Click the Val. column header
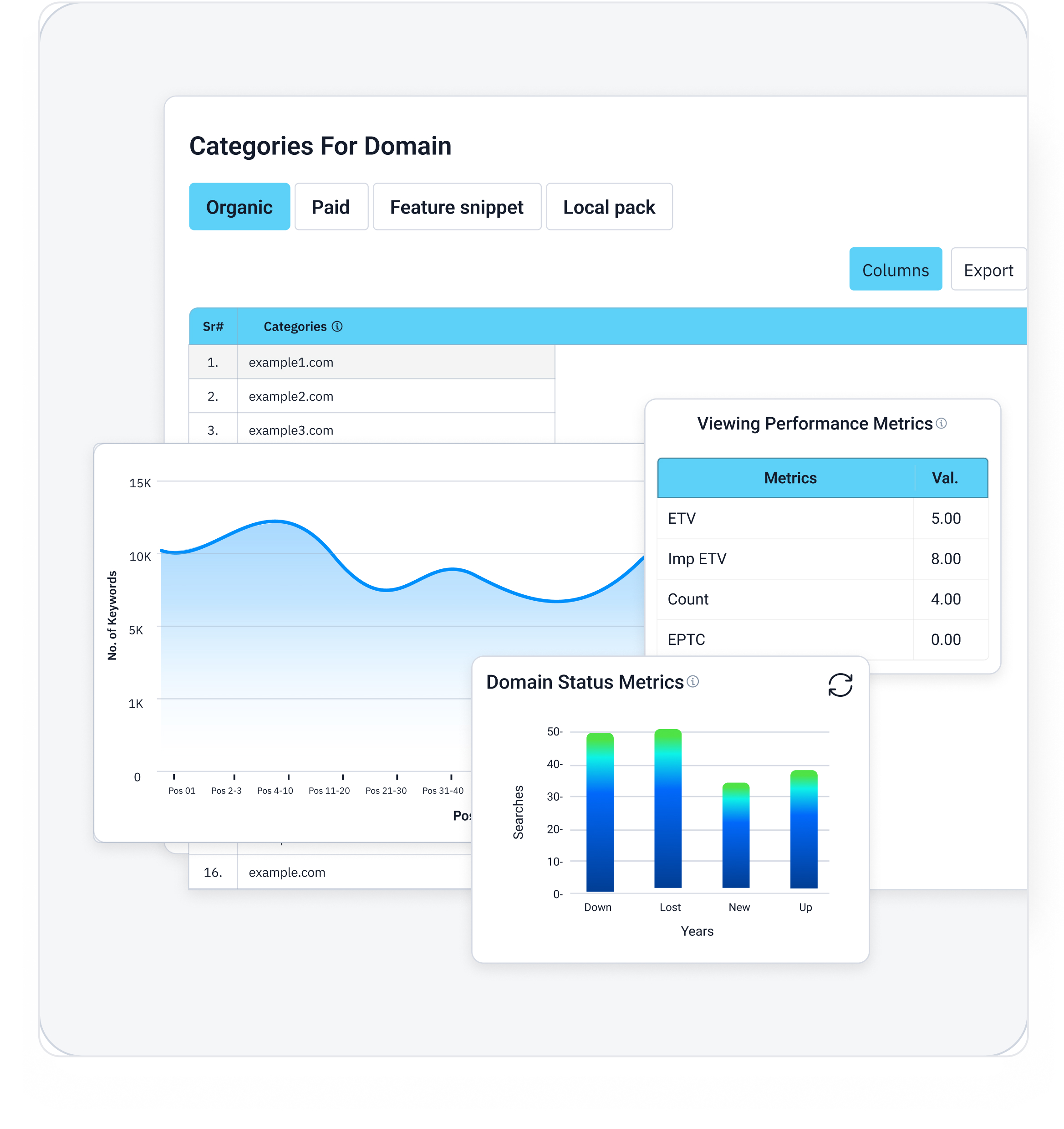This screenshot has width=1064, height=1129. [x=944, y=478]
